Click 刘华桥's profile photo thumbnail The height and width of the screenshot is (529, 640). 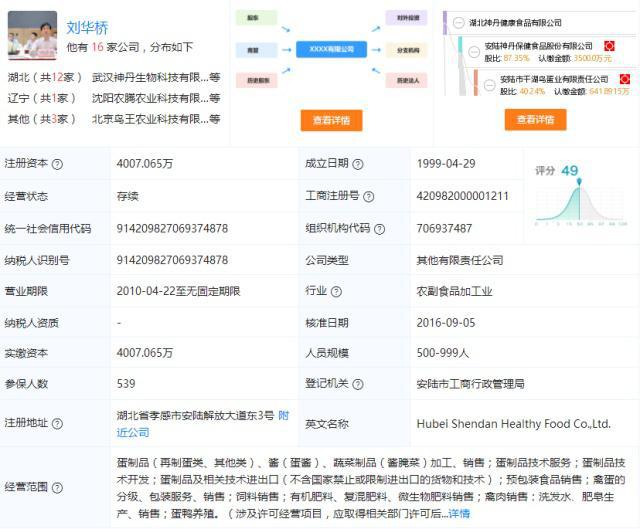pyautogui.click(x=32, y=35)
